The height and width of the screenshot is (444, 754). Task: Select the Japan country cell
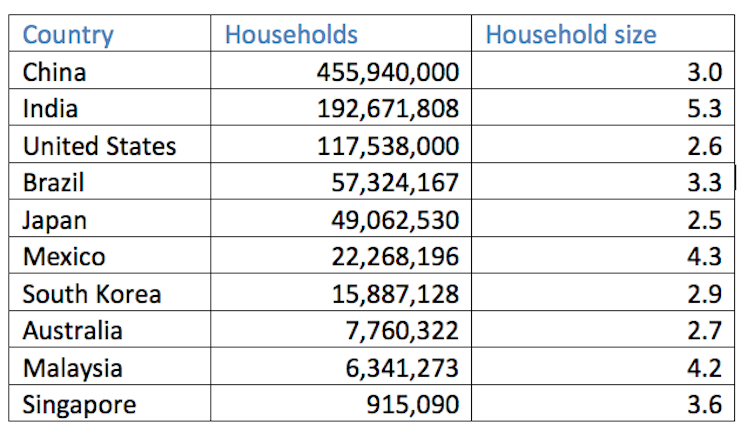(x=110, y=218)
